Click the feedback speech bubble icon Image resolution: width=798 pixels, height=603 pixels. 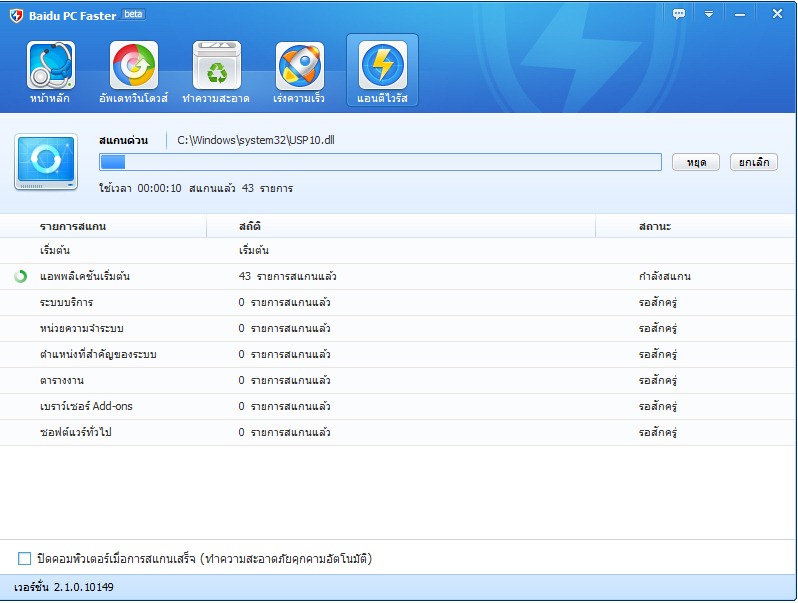click(679, 14)
